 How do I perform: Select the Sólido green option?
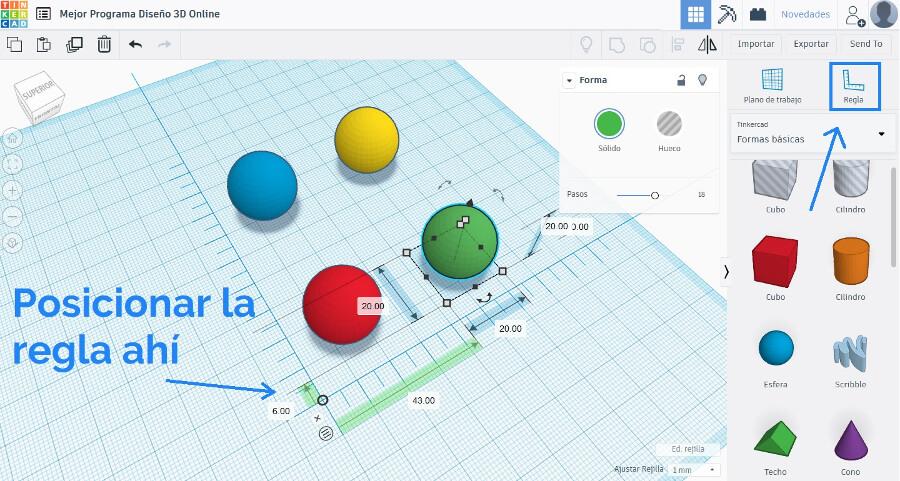pyautogui.click(x=609, y=124)
